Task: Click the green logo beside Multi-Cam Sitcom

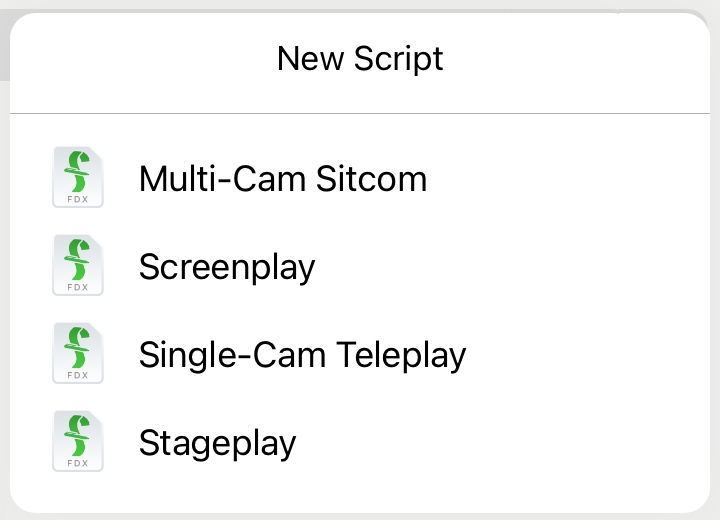Action: coord(77,172)
